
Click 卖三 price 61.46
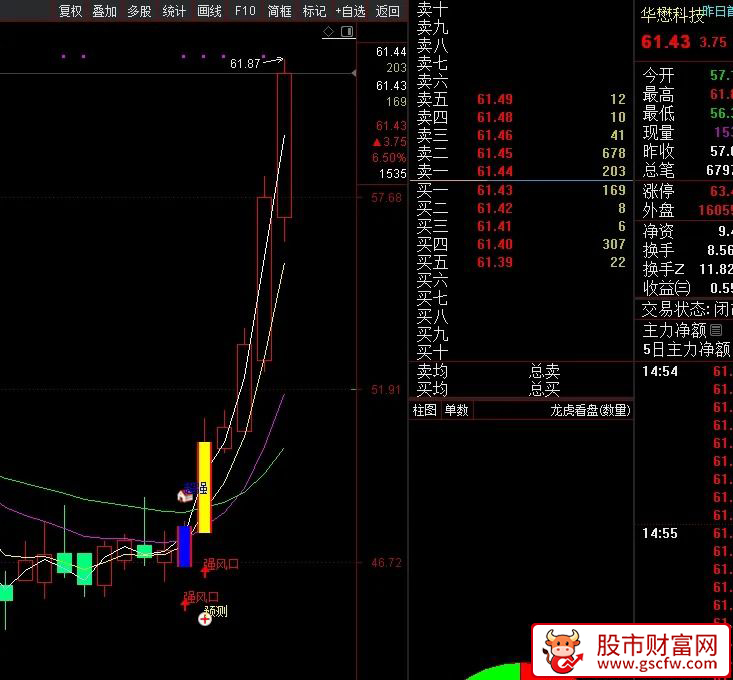click(x=495, y=136)
